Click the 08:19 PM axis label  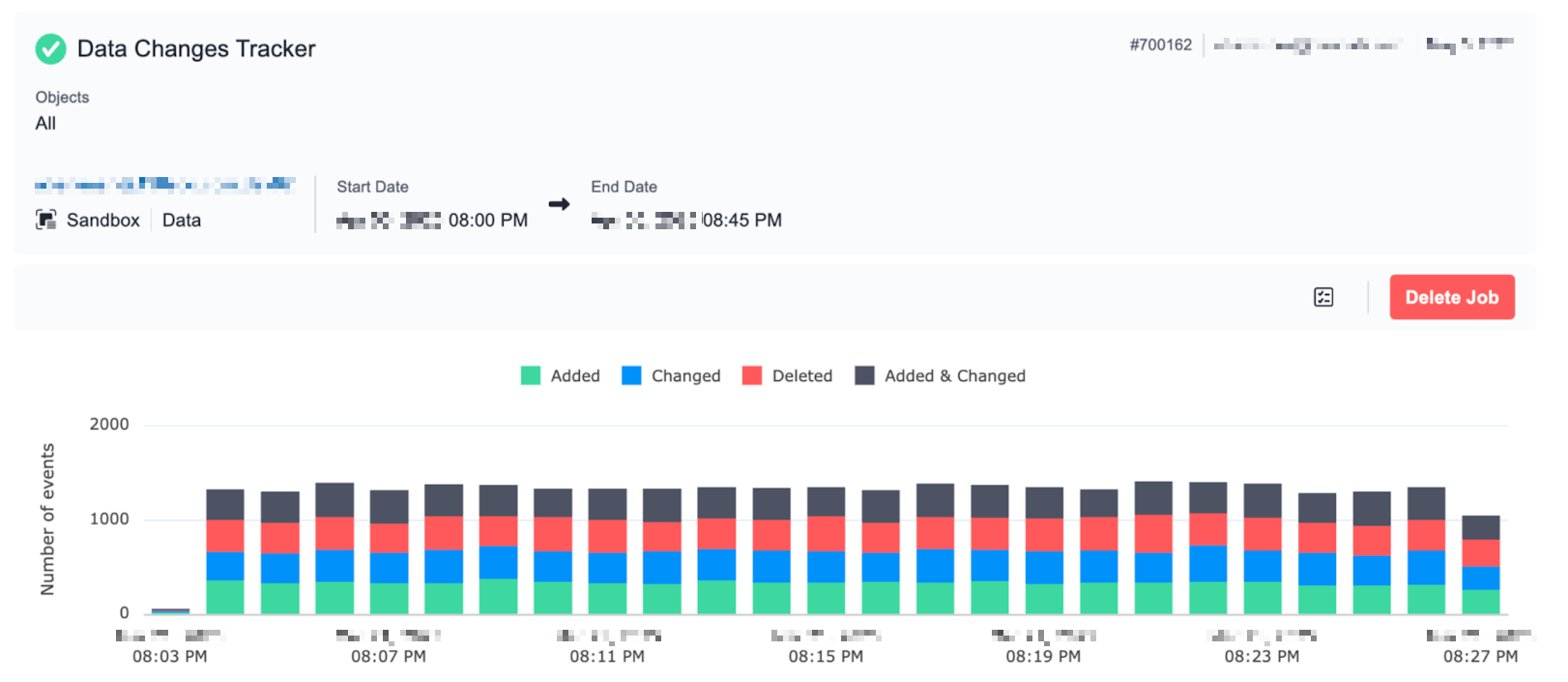[x=1043, y=656]
